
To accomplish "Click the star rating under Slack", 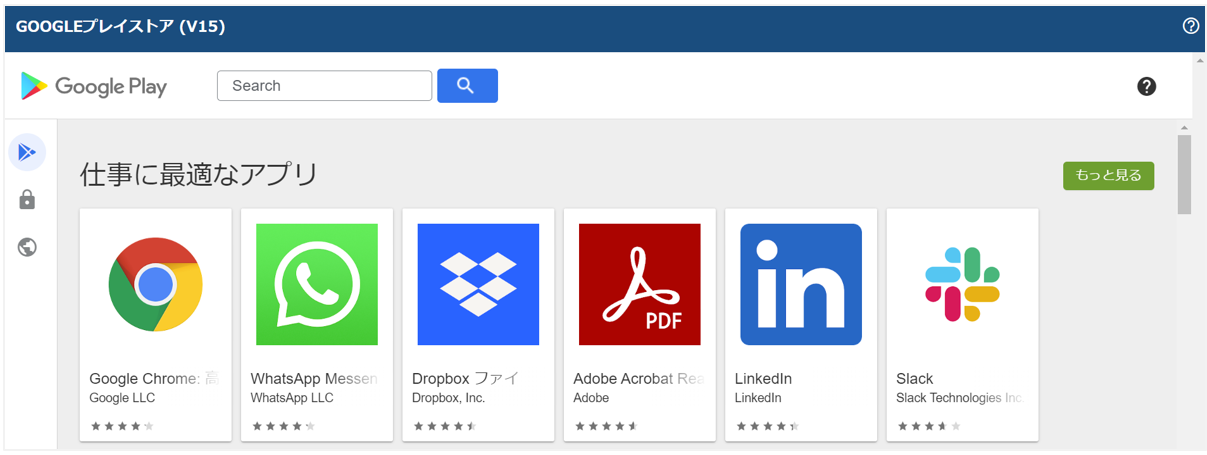I will point(928,426).
